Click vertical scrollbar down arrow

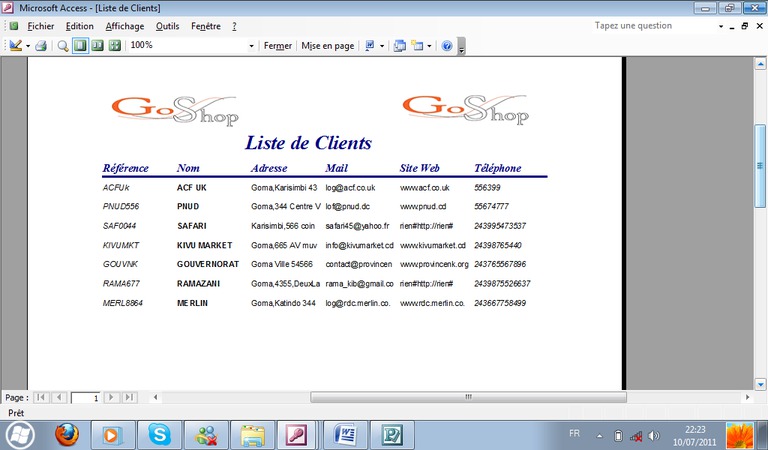760,384
